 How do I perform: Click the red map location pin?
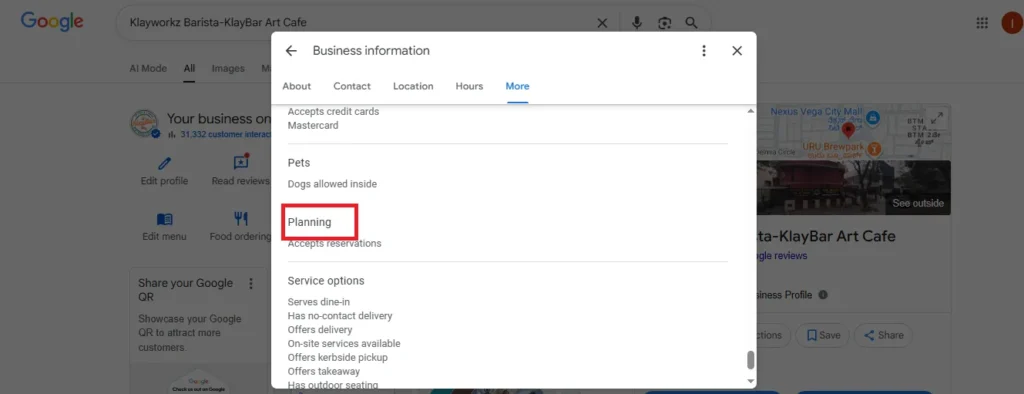849,131
